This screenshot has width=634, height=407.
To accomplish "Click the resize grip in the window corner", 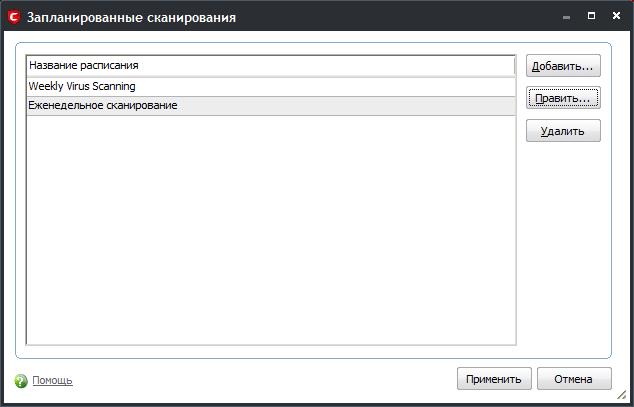I will click(621, 396).
